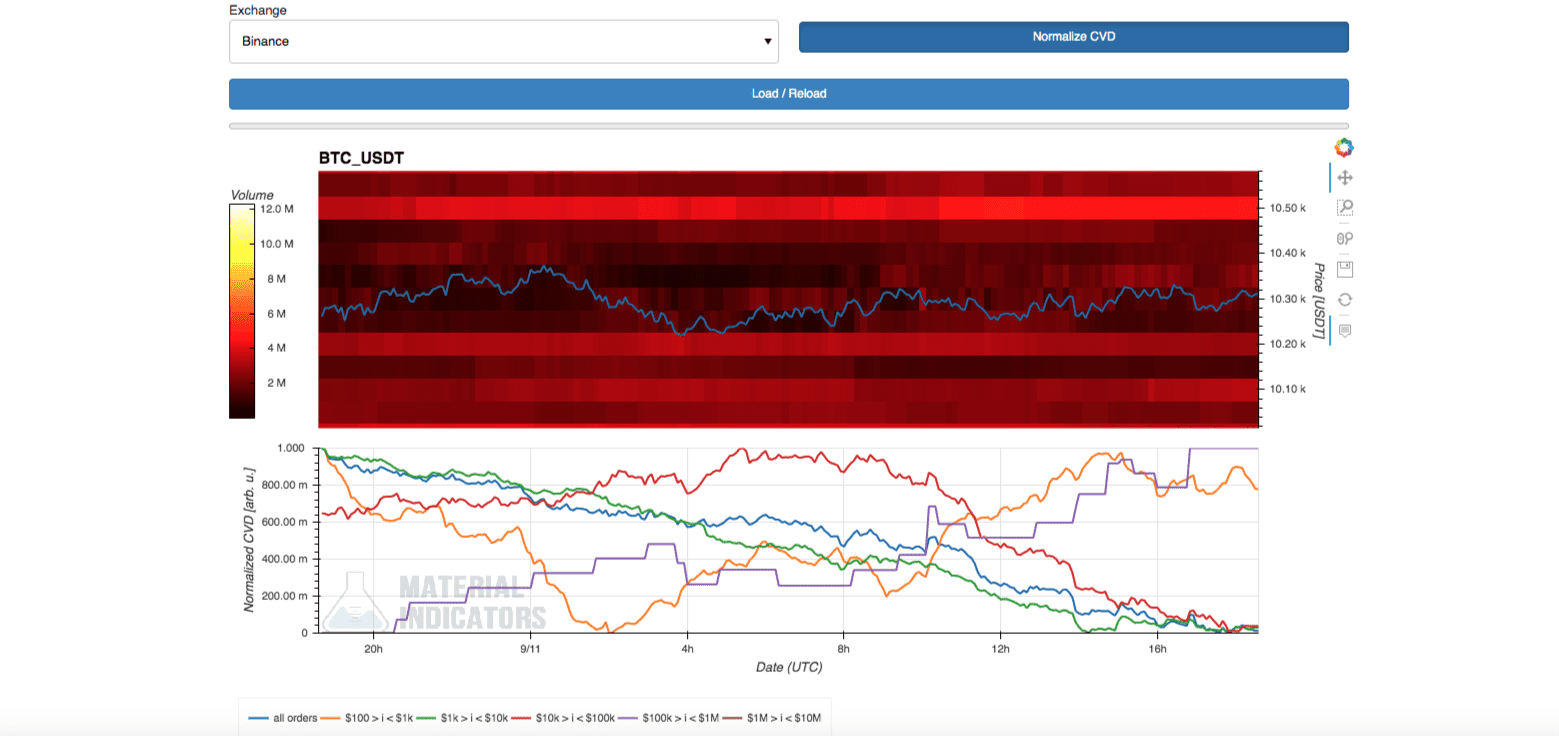Image resolution: width=1559 pixels, height=736 pixels.
Task: Click the Bokeh logo icon
Action: click(1344, 148)
